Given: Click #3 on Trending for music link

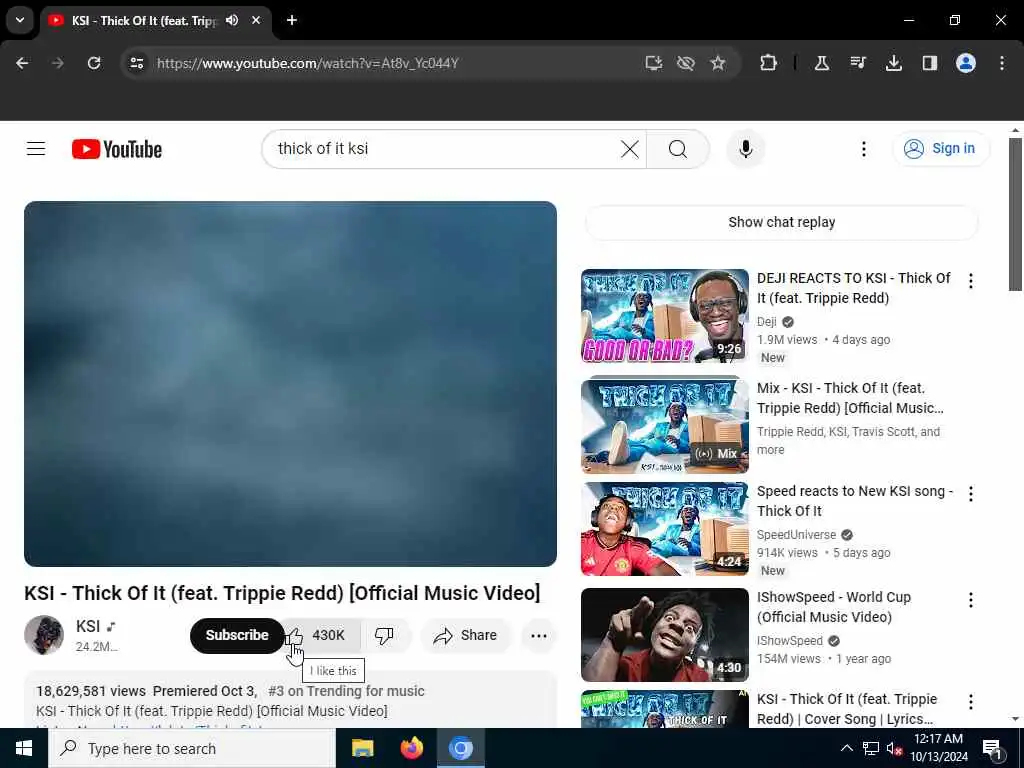Looking at the screenshot, I should 346,691.
